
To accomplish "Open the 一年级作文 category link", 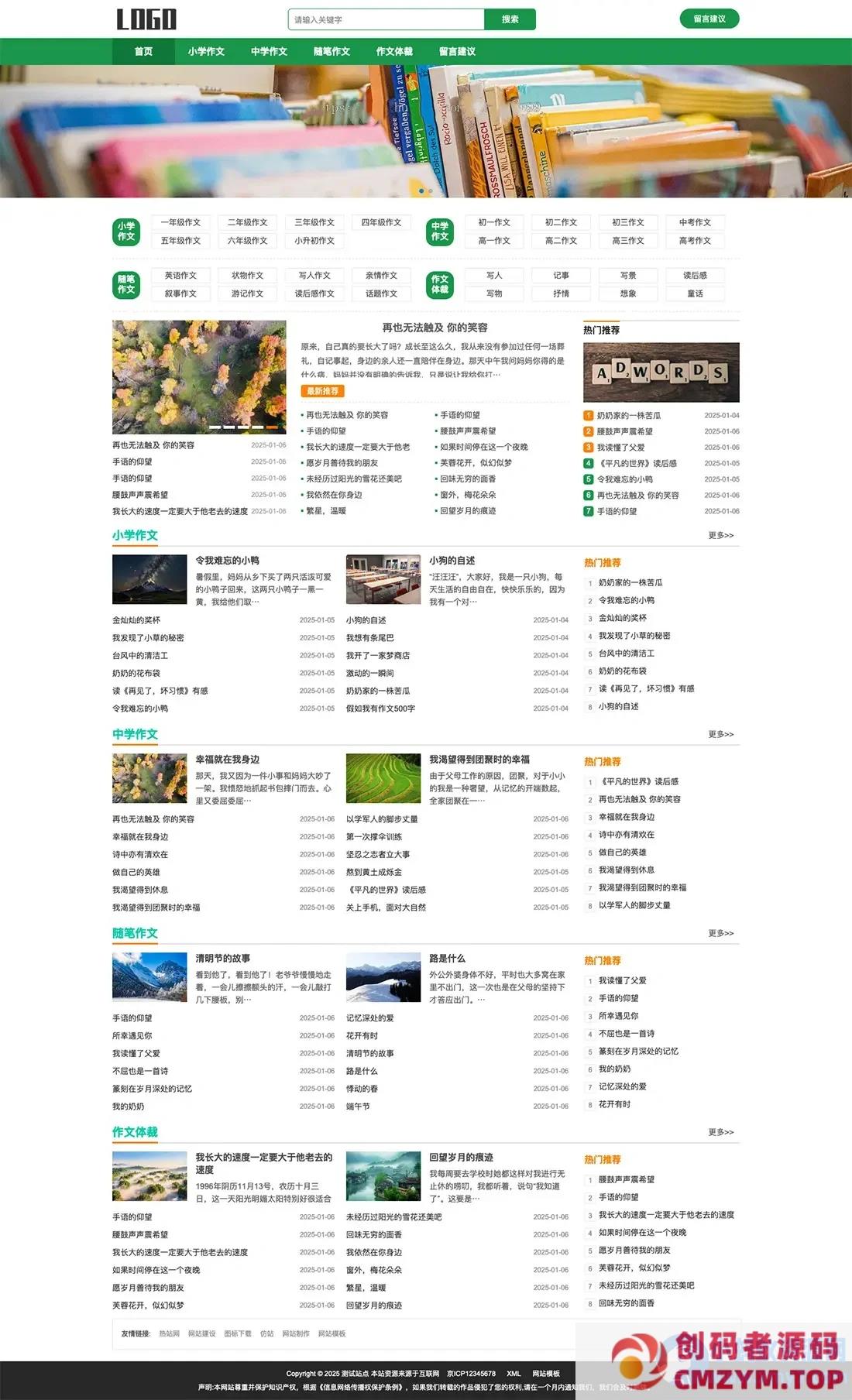I will [x=180, y=222].
